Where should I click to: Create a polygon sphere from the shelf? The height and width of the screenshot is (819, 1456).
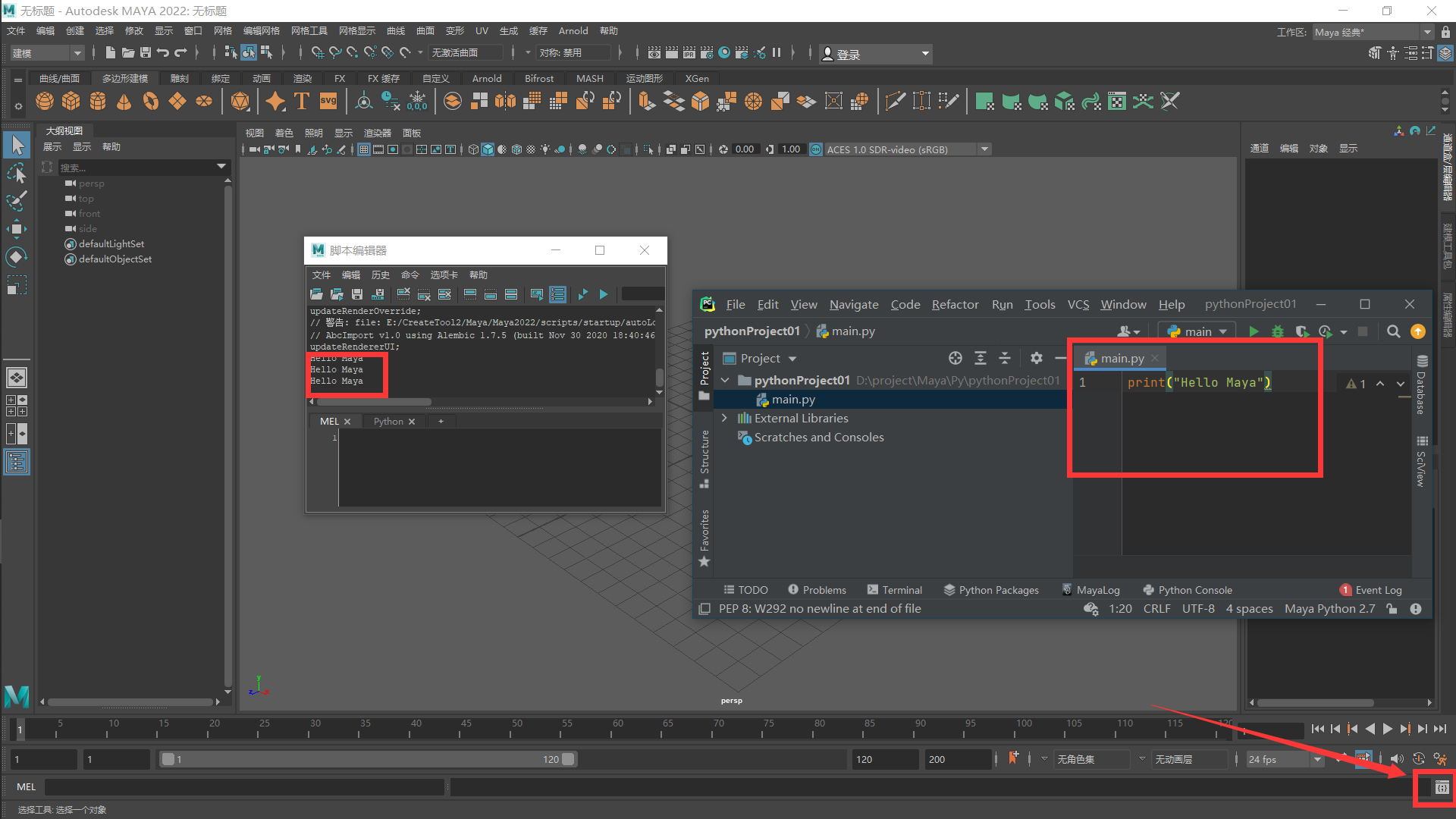point(45,101)
